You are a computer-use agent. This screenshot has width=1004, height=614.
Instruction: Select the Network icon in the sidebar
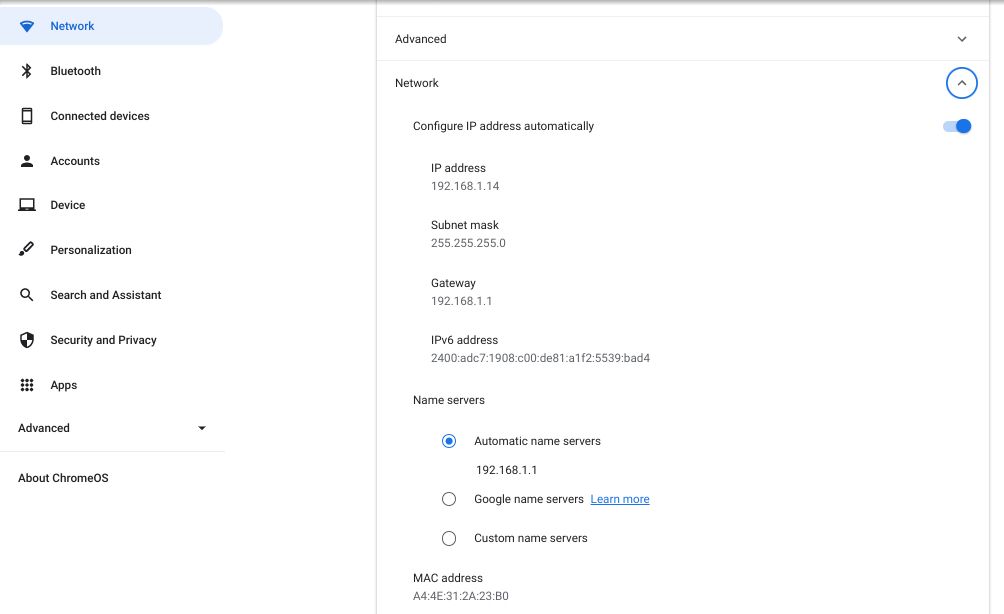tap(27, 26)
